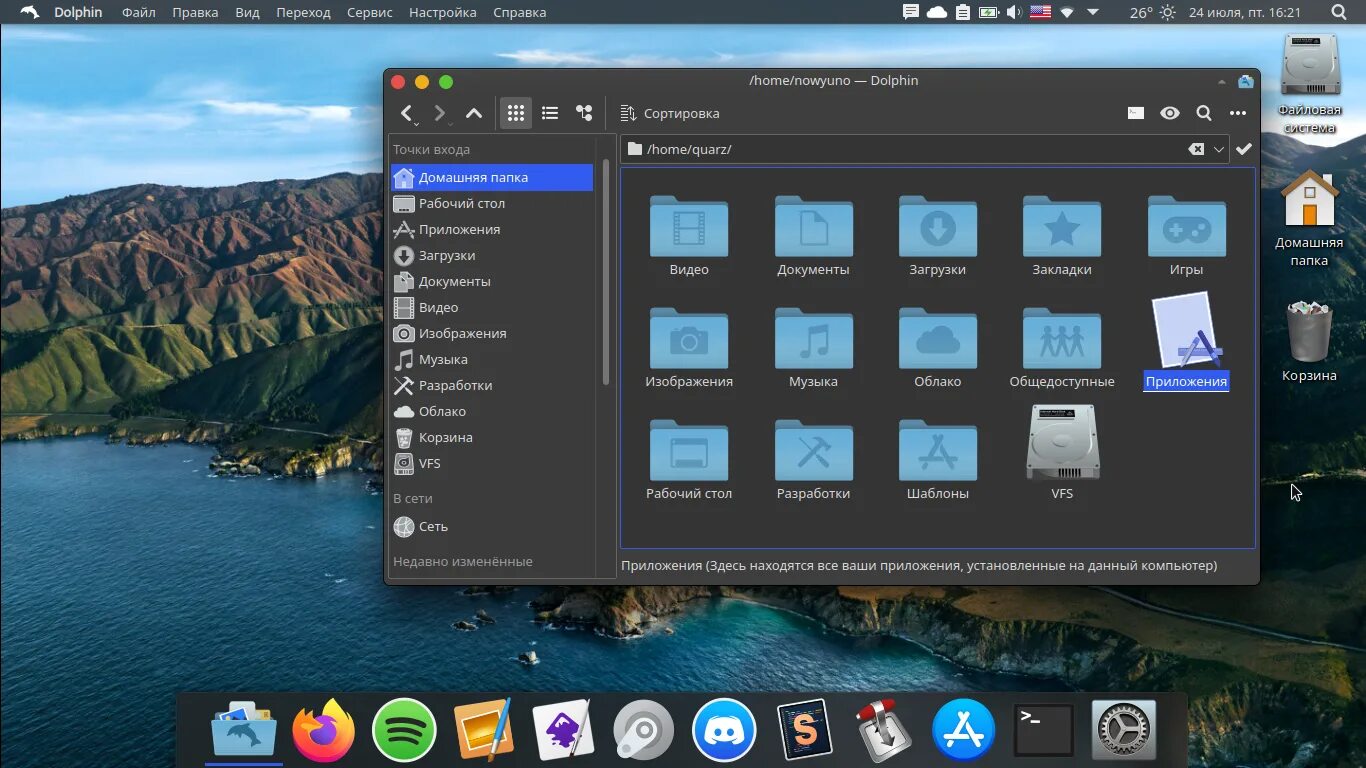Open the three-dots control menu

point(1238,113)
